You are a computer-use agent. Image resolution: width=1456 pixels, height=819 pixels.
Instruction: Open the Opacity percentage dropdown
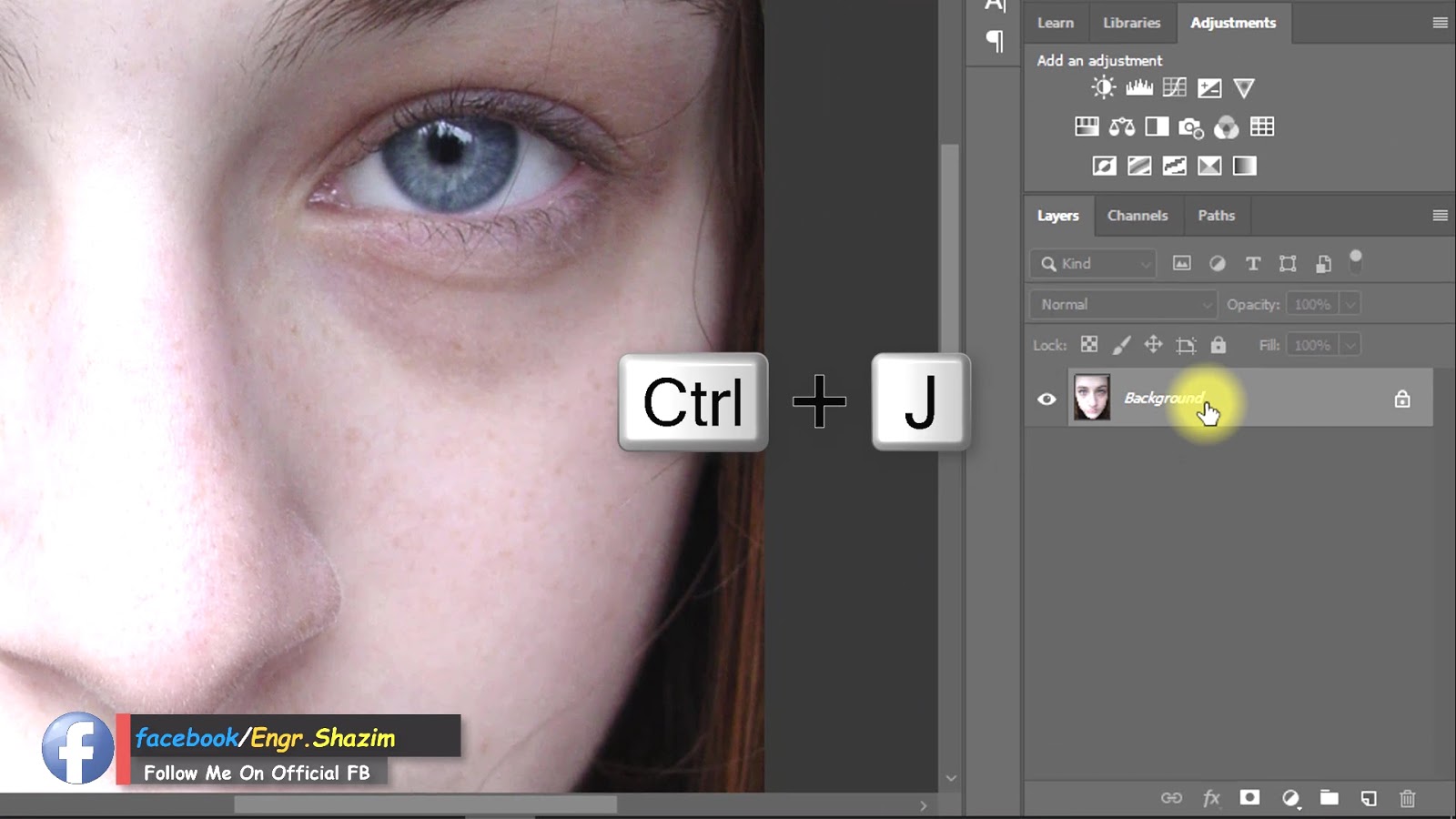click(x=1350, y=304)
